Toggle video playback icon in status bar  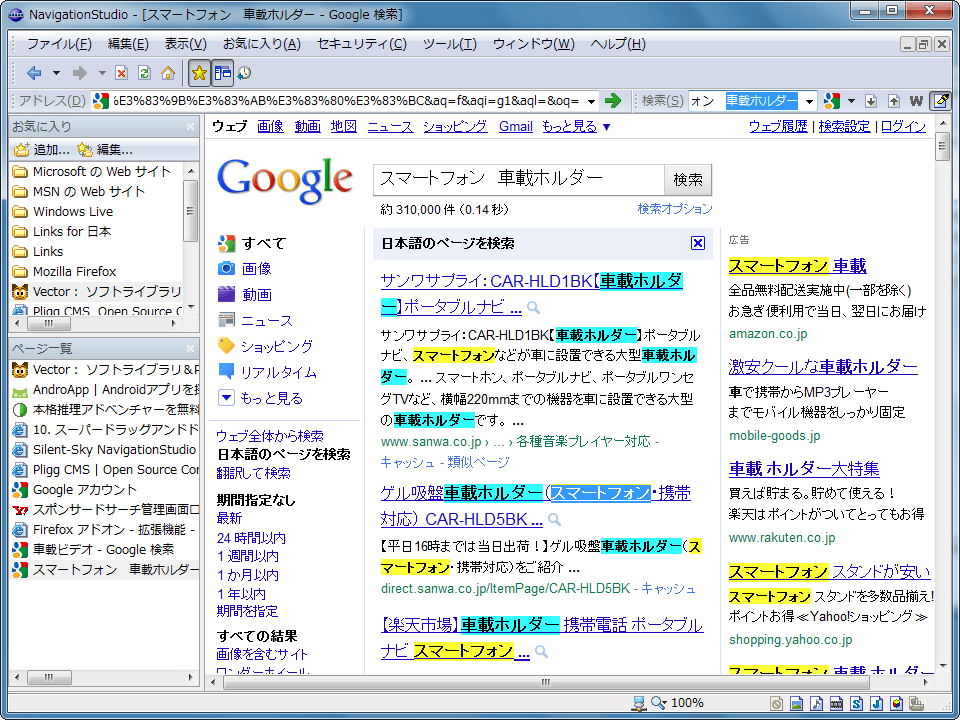tap(837, 703)
